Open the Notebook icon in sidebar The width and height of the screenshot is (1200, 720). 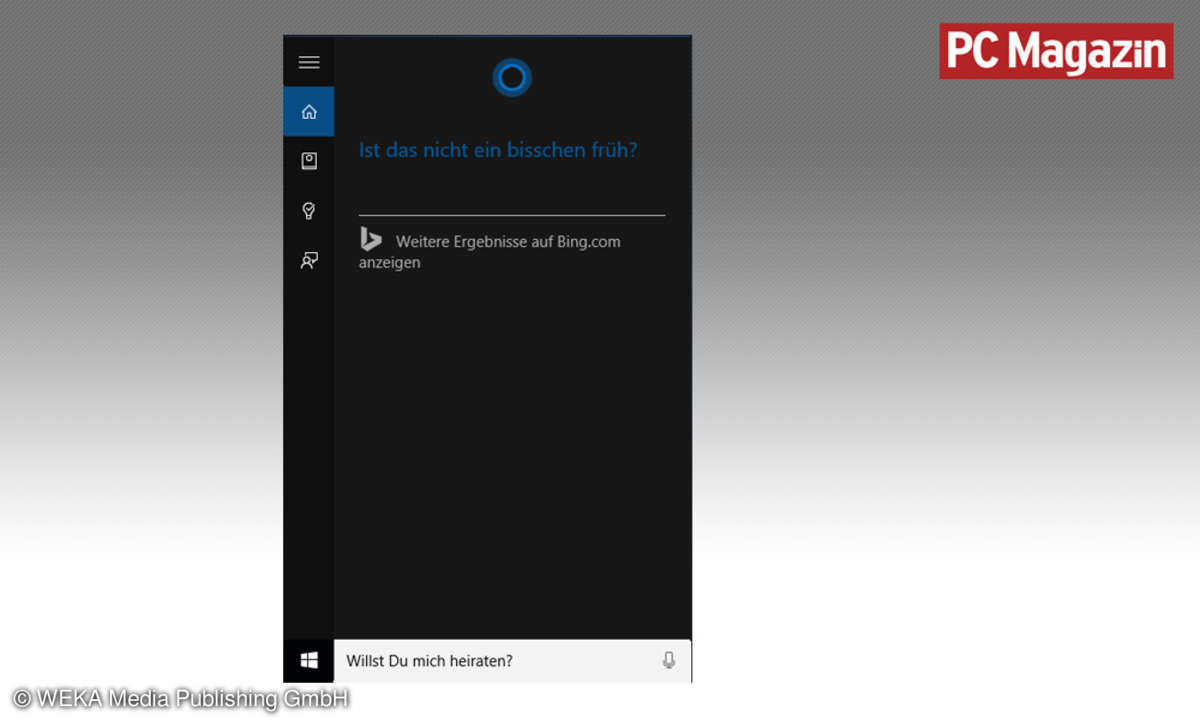click(309, 161)
